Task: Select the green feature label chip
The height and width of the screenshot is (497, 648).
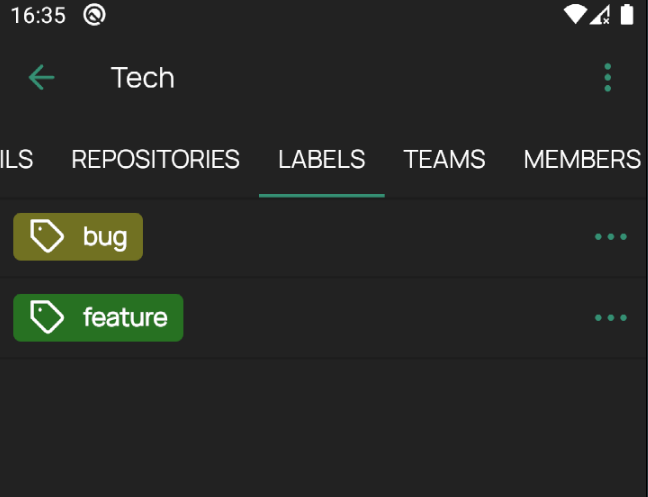Action: (98, 318)
